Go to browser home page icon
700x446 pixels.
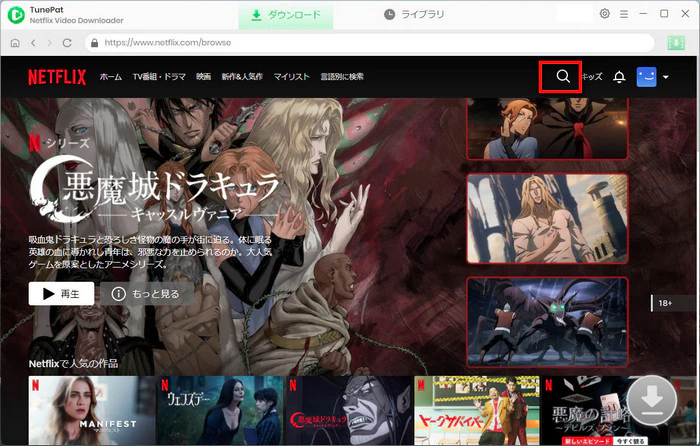(x=15, y=43)
